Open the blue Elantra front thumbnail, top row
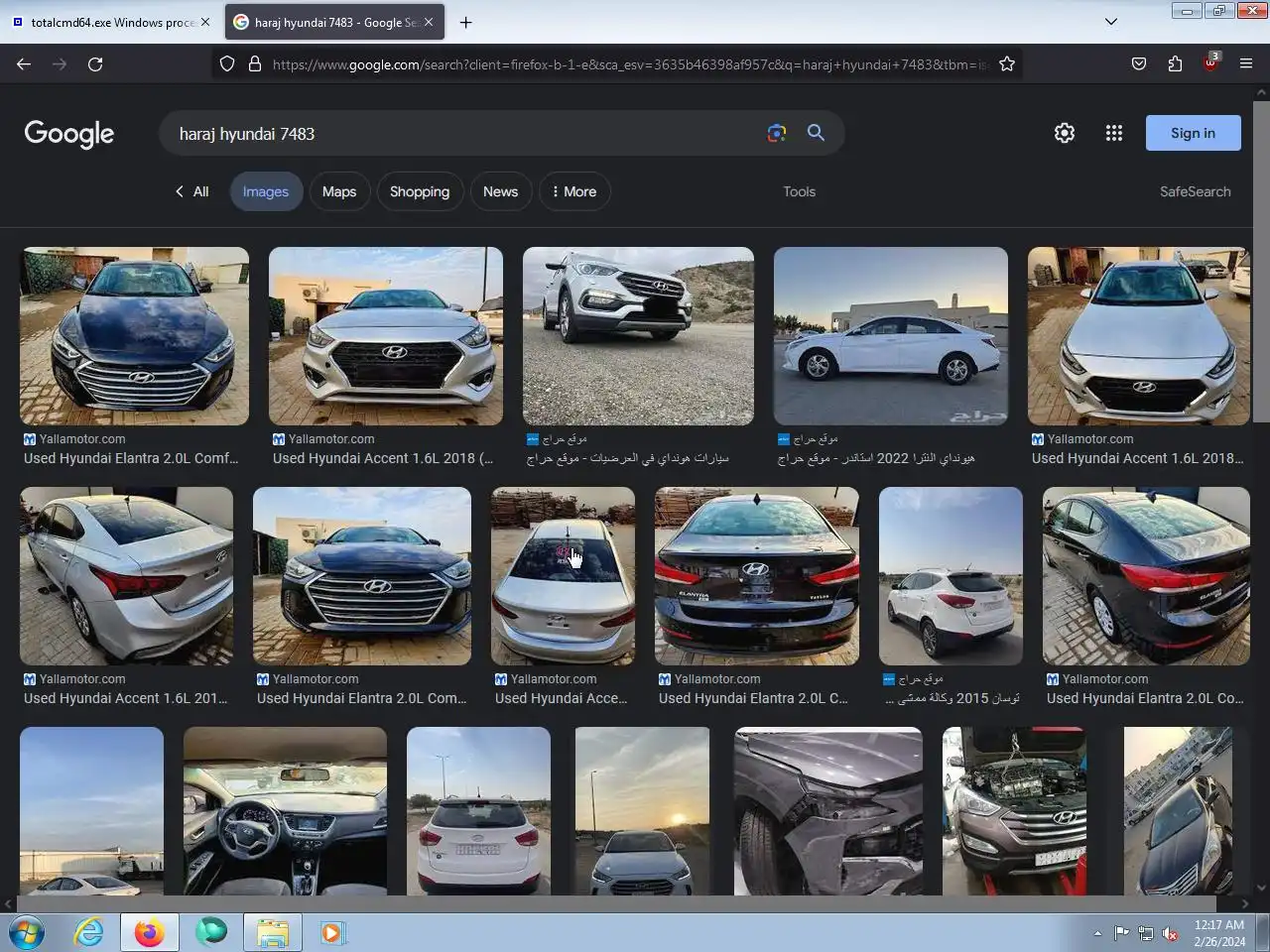 [x=134, y=336]
